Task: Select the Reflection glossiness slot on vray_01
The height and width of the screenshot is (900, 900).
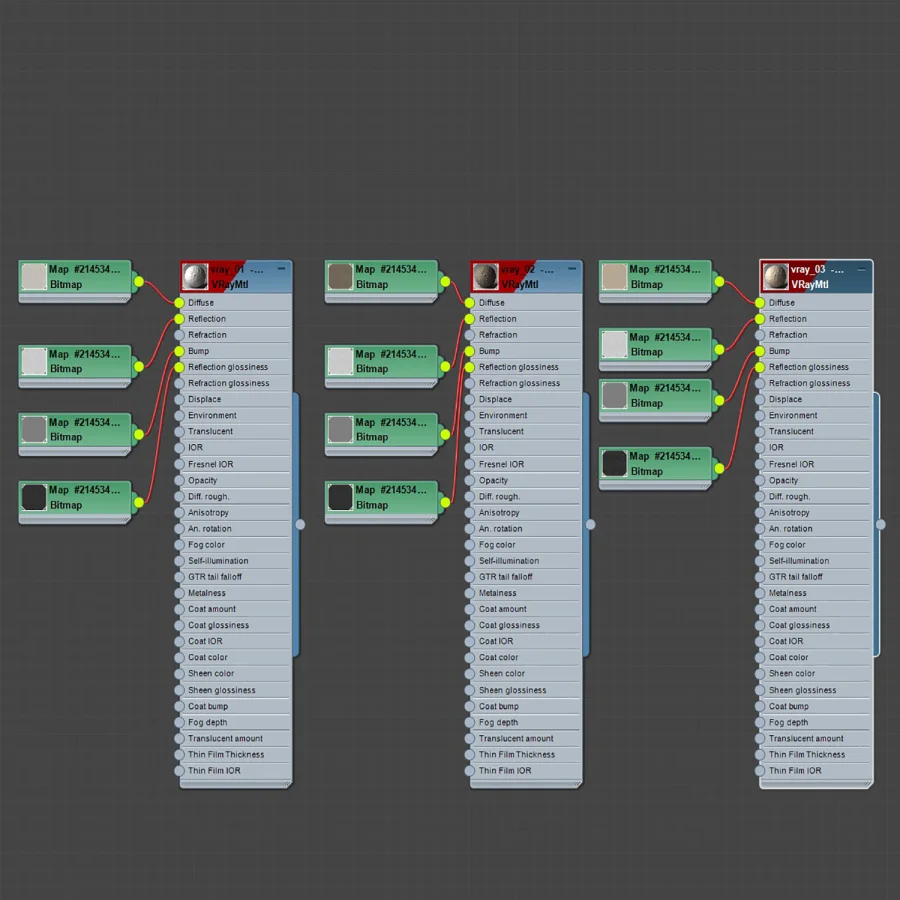Action: [x=235, y=367]
